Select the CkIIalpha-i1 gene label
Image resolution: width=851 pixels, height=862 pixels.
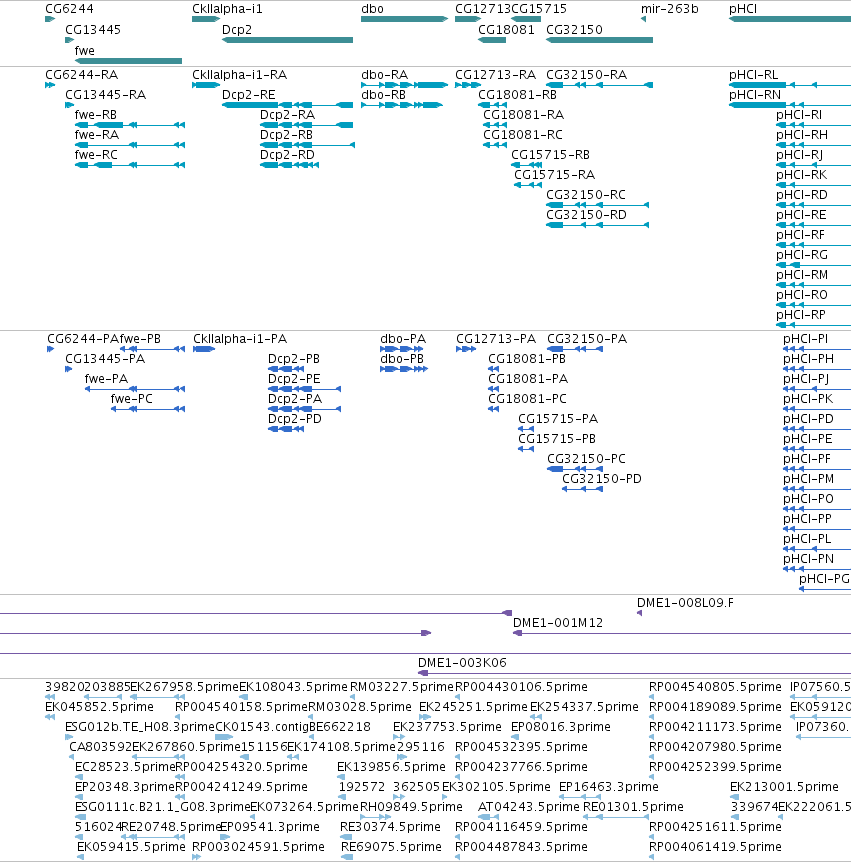point(227,9)
